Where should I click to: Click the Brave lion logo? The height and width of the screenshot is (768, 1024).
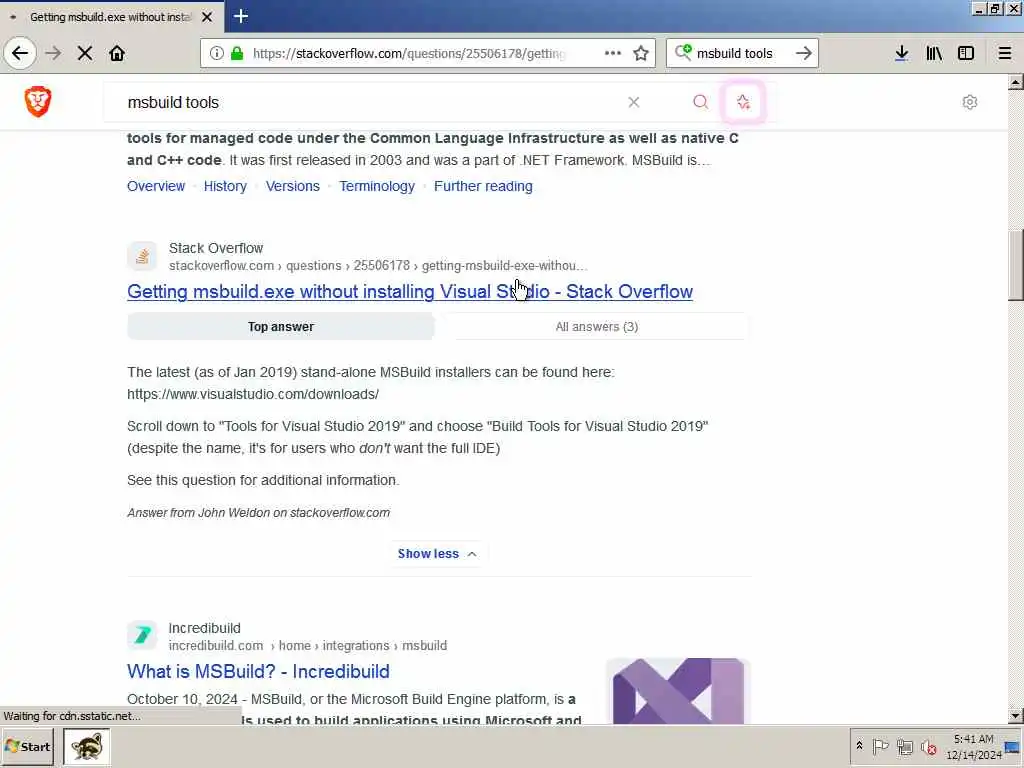(x=38, y=101)
